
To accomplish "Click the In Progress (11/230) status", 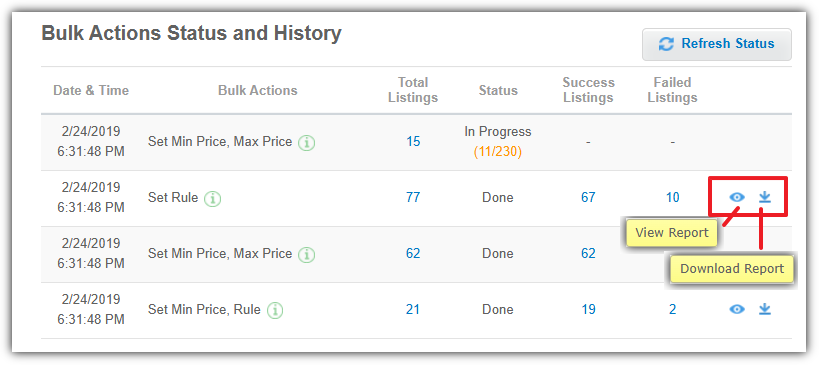I will tap(498, 142).
